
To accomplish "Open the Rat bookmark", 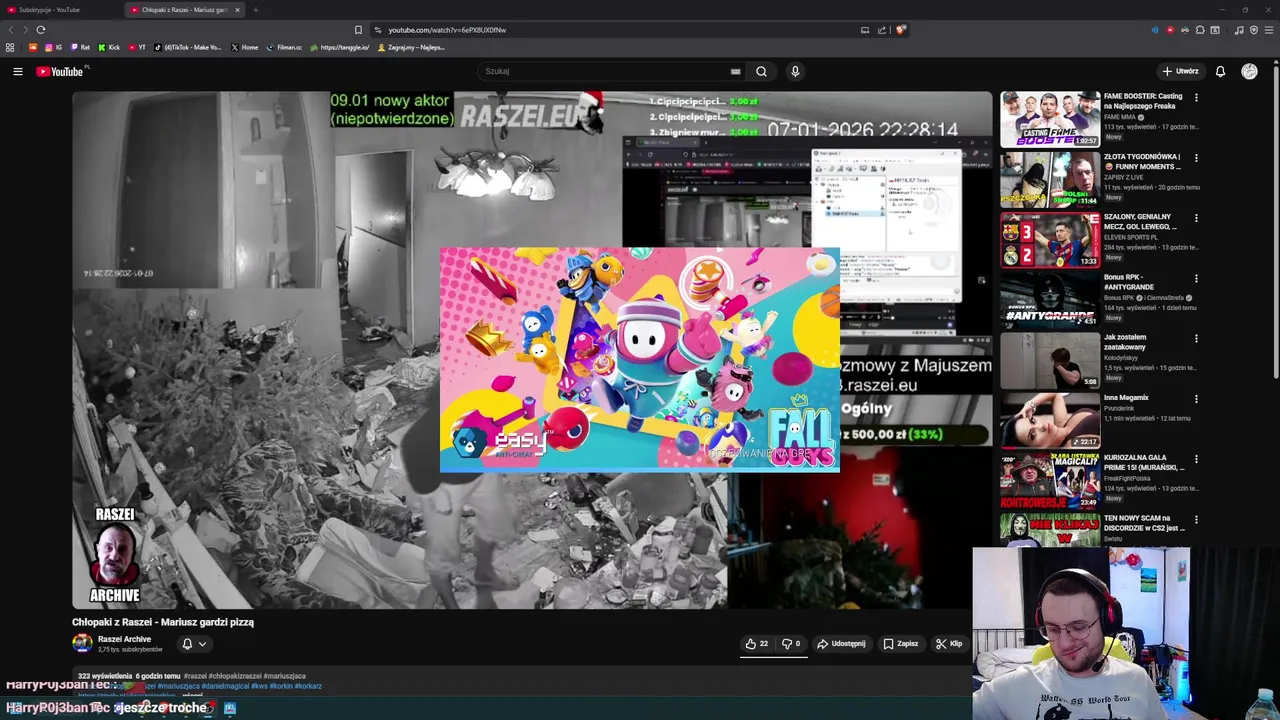I will [x=80, y=47].
